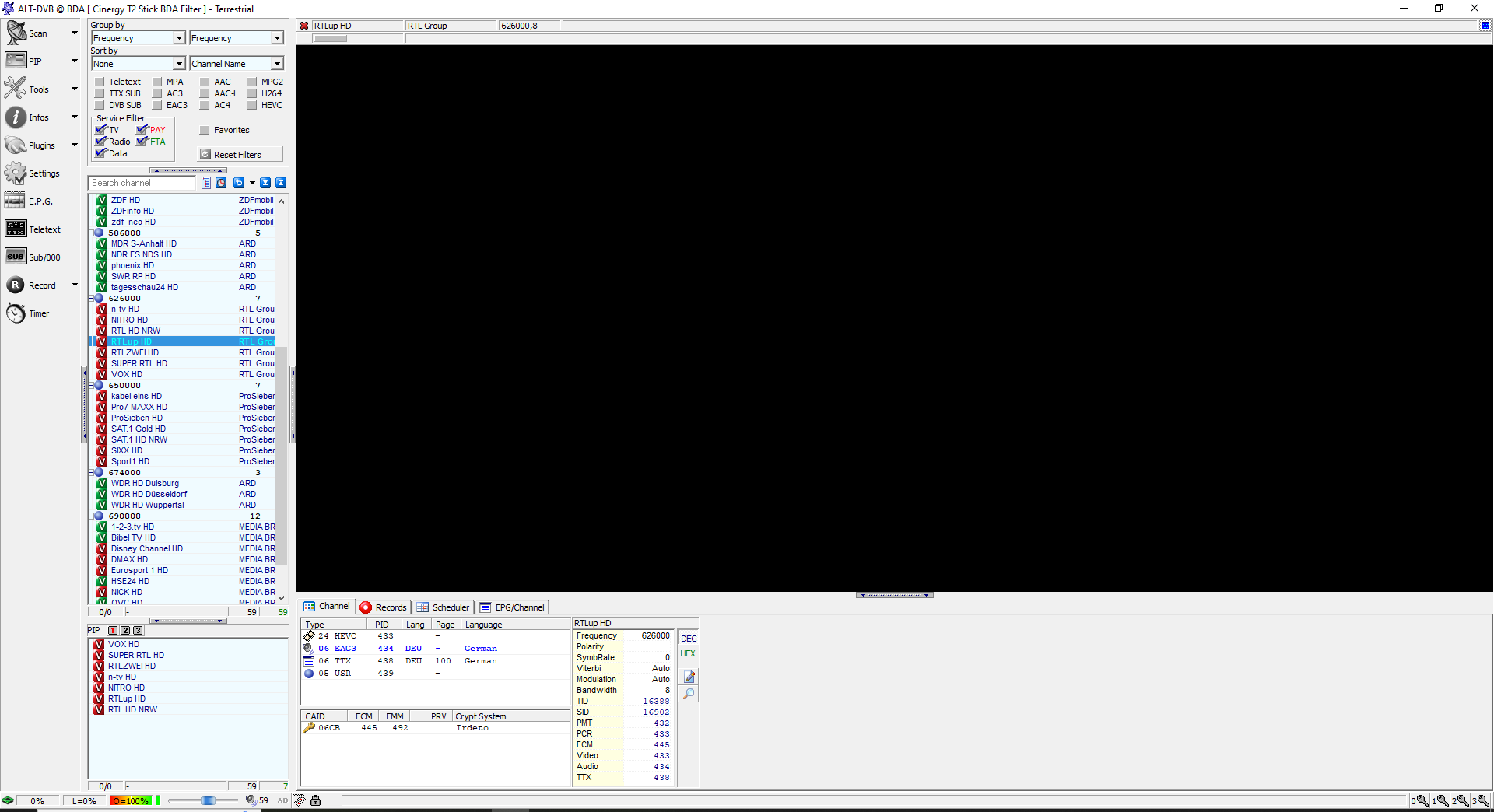This screenshot has width=1494, height=812.
Task: Click the Sub/000 subtitle icon
Action: (x=16, y=257)
